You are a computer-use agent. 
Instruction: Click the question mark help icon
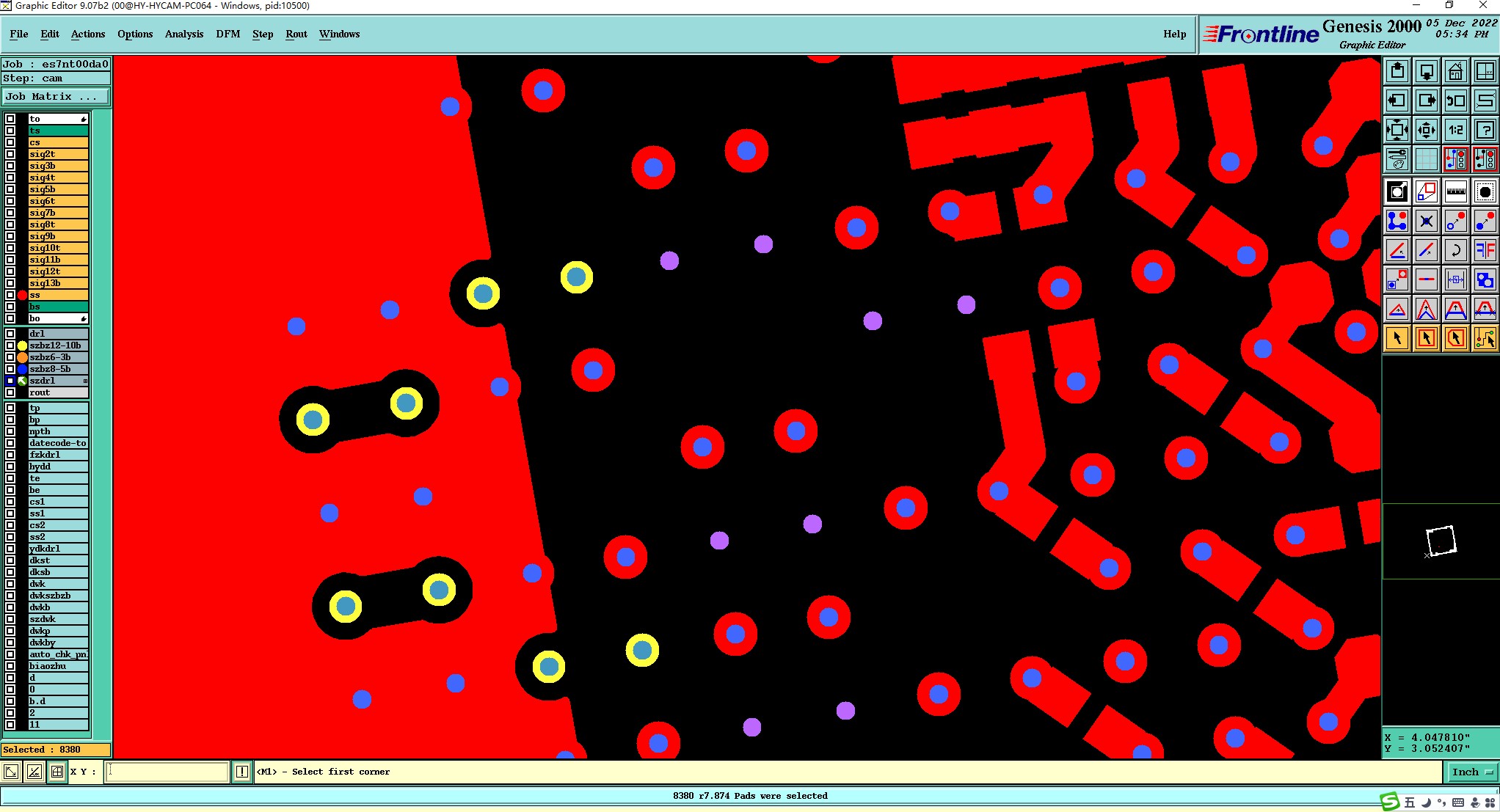pos(1485,131)
